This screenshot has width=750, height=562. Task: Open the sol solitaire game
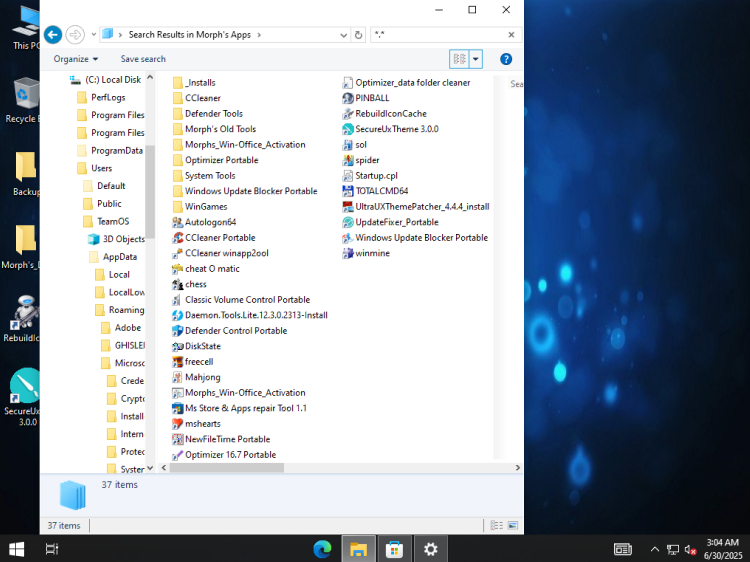coord(355,144)
